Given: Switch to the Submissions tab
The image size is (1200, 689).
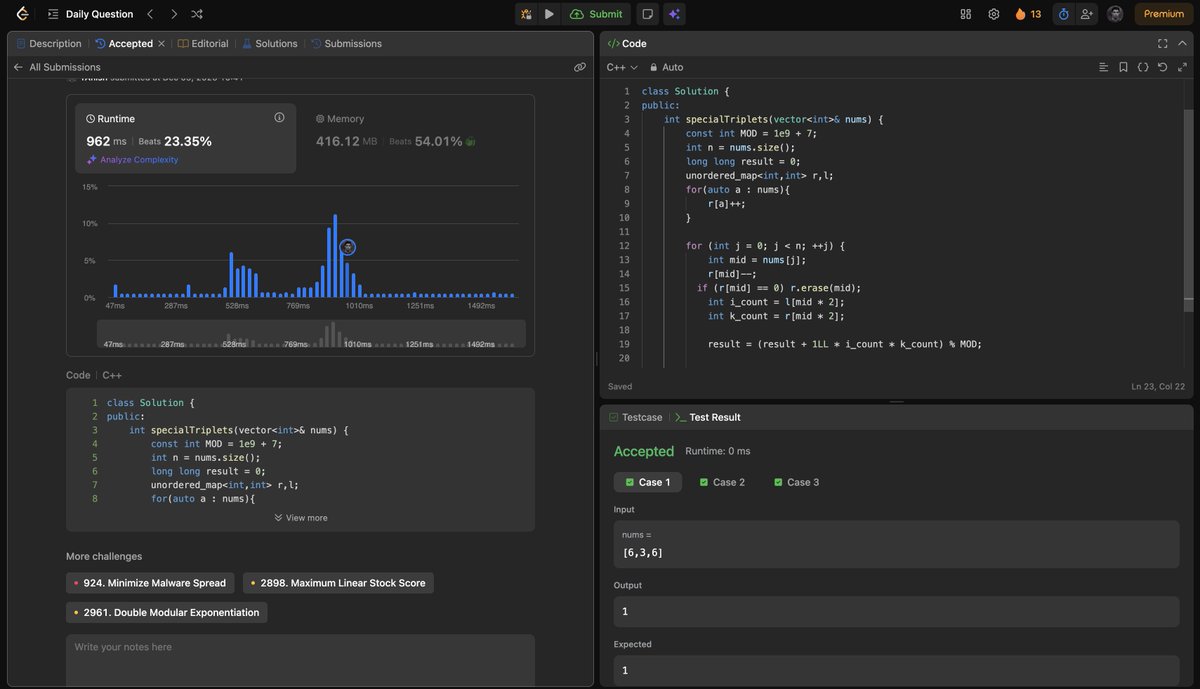Looking at the screenshot, I should (346, 44).
